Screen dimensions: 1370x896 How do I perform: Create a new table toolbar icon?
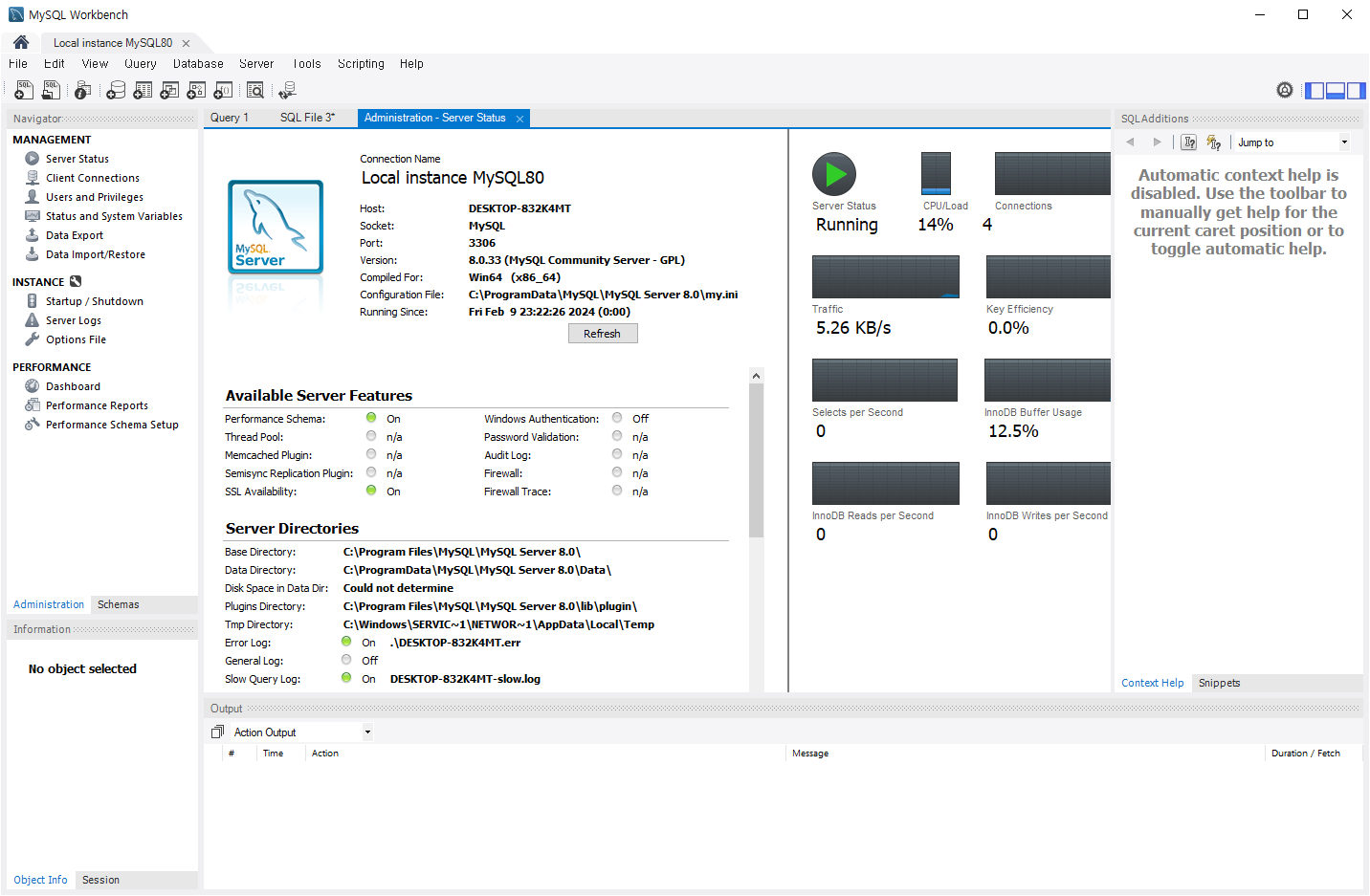(x=143, y=90)
